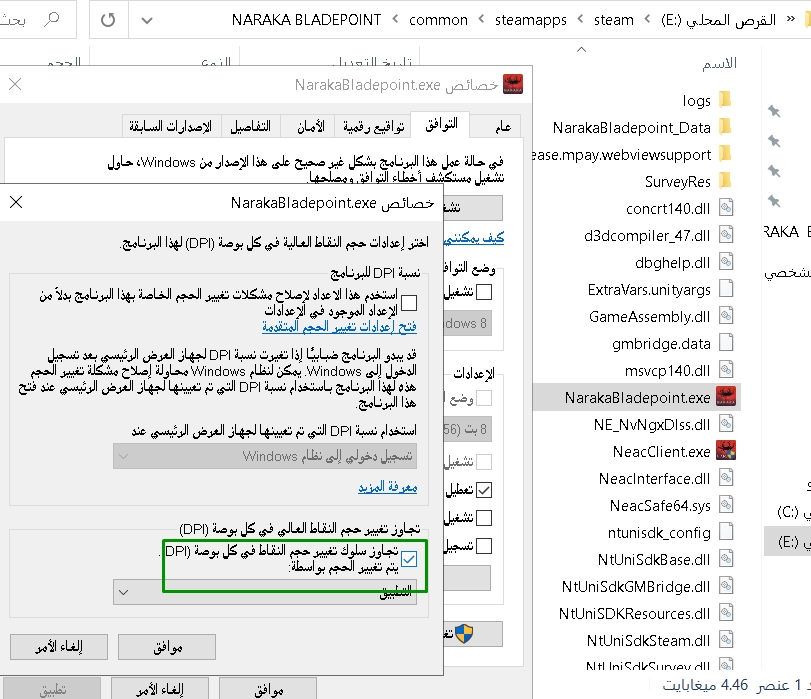This screenshot has height=699, width=811.
Task: Switch to the الأمان (Security) tab
Action: point(308,127)
